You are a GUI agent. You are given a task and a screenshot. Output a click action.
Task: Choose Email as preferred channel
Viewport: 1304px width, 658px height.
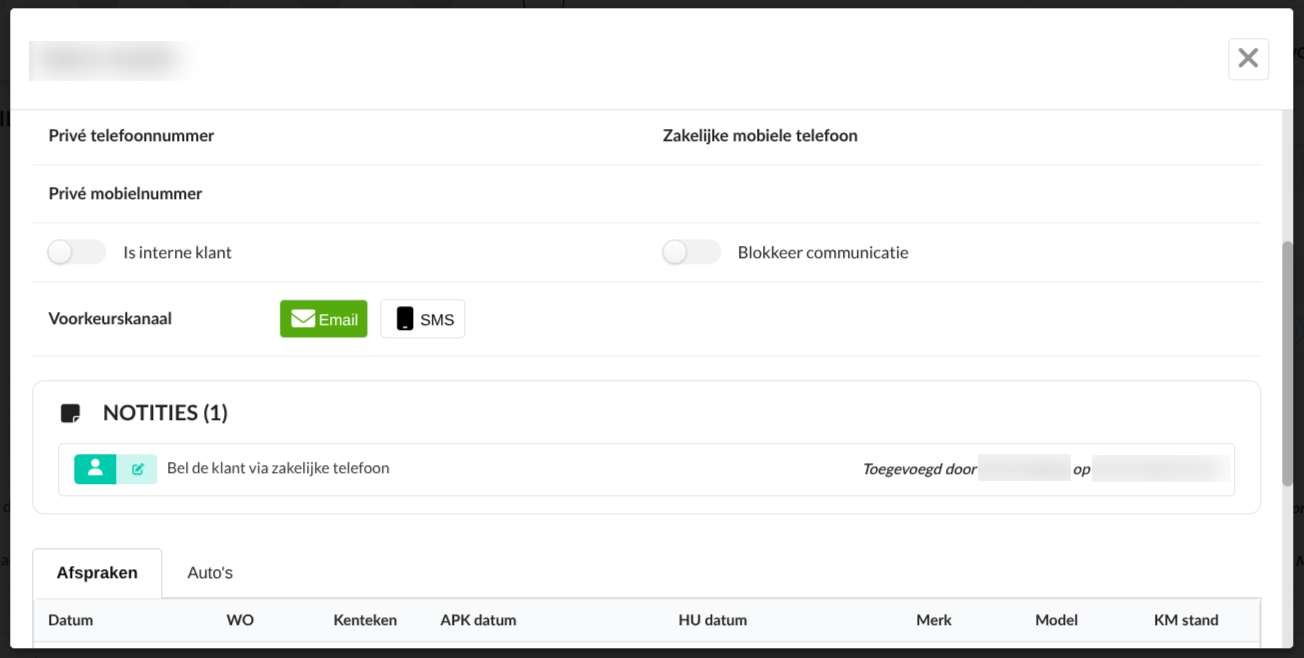324,319
